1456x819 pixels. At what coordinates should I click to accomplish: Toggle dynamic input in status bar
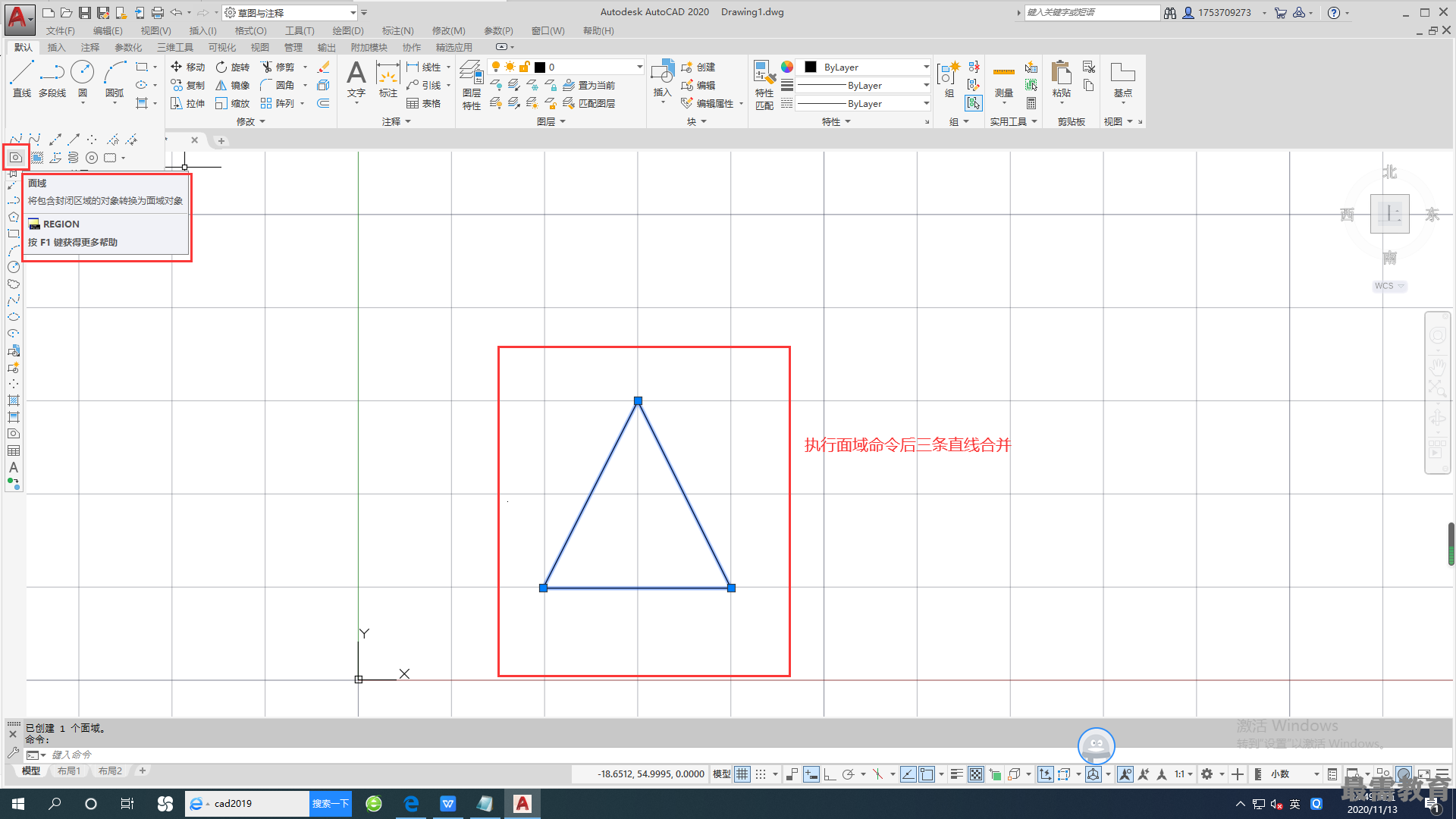point(811,774)
